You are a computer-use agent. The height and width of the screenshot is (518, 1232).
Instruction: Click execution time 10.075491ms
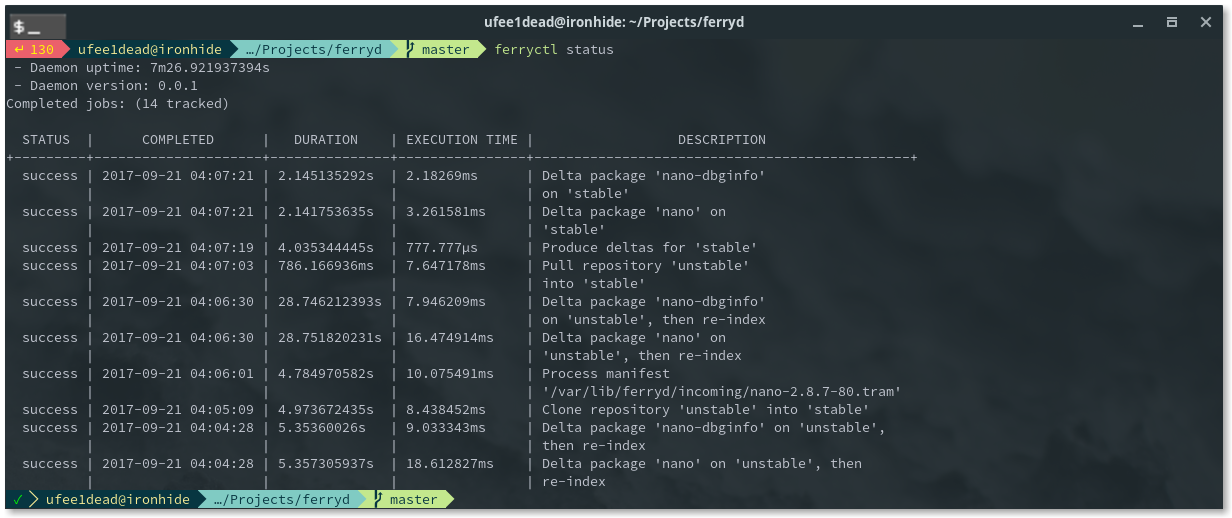450,373
